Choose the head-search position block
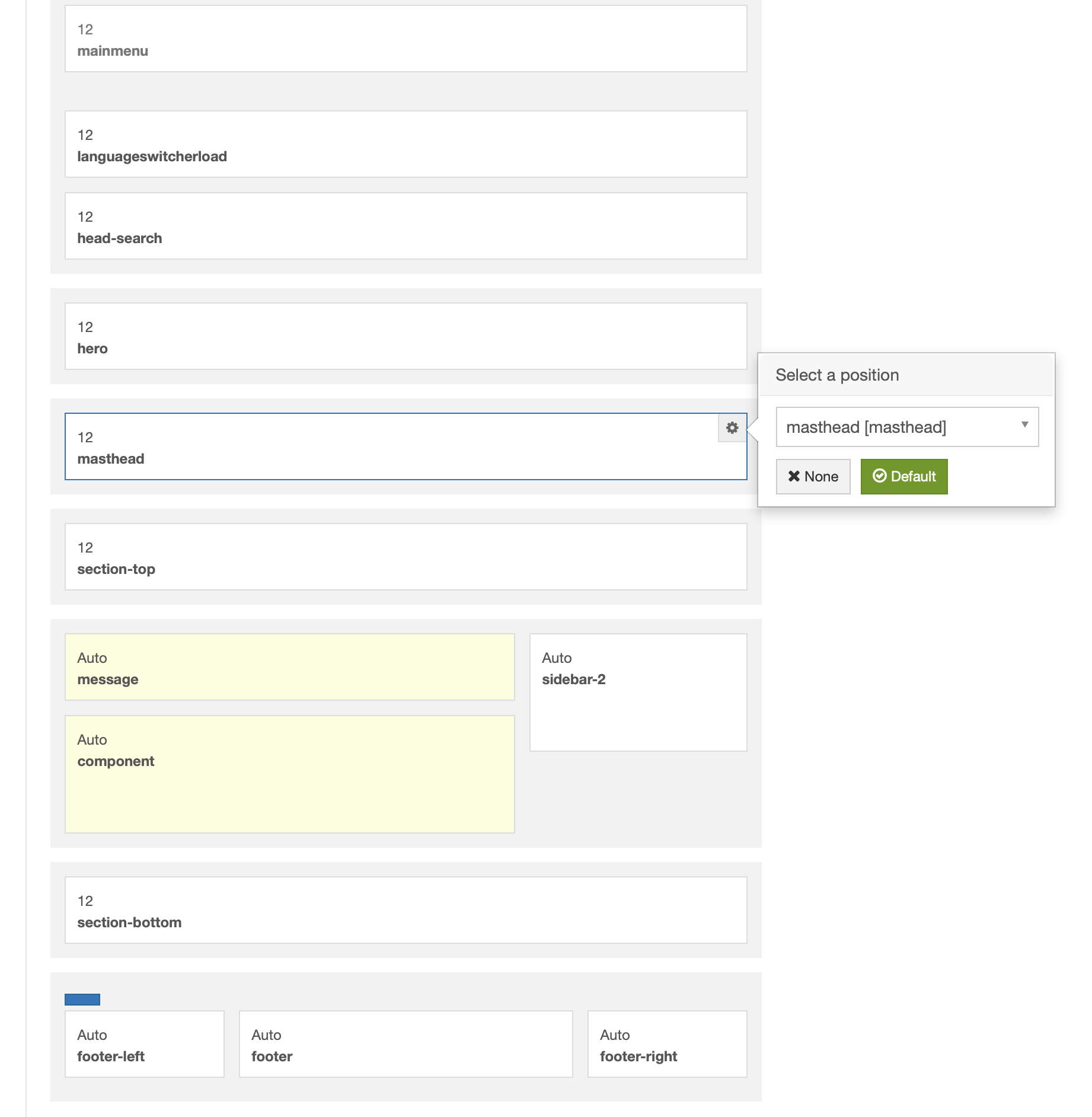 pyautogui.click(x=405, y=226)
